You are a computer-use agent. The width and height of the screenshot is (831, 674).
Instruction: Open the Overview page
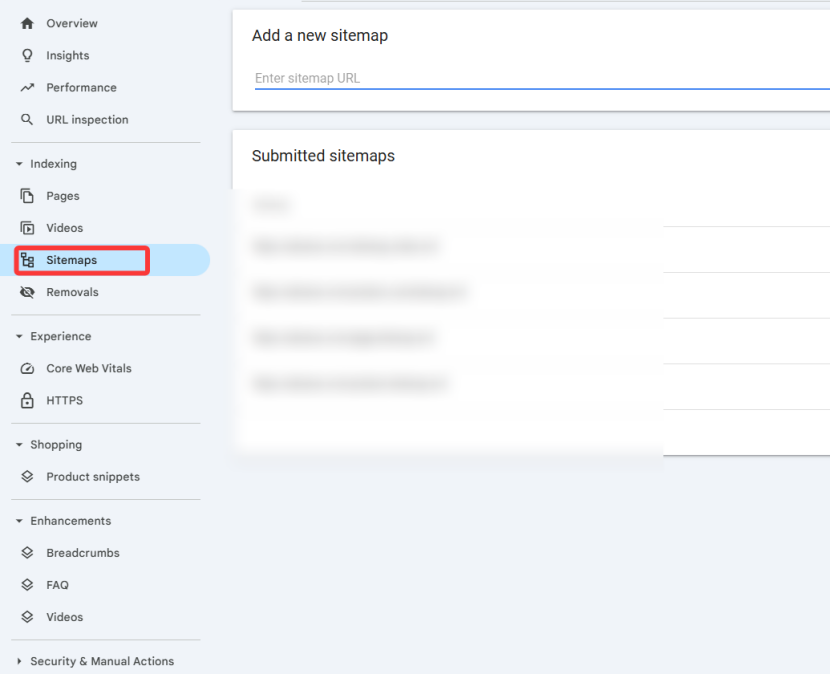coord(72,23)
